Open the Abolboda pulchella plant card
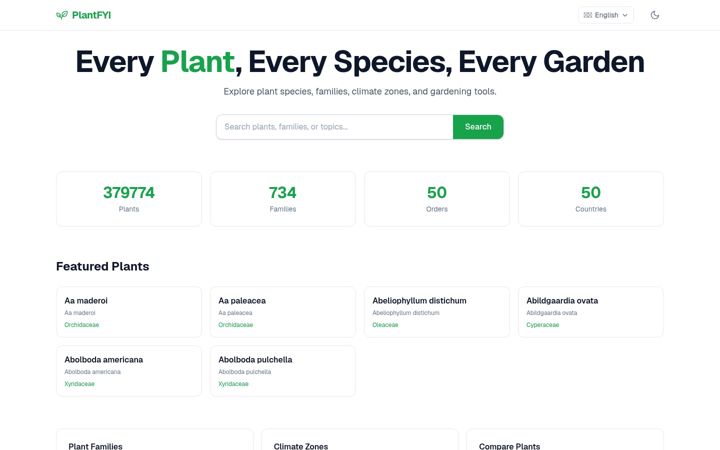The height and width of the screenshot is (450, 720). 283,371
